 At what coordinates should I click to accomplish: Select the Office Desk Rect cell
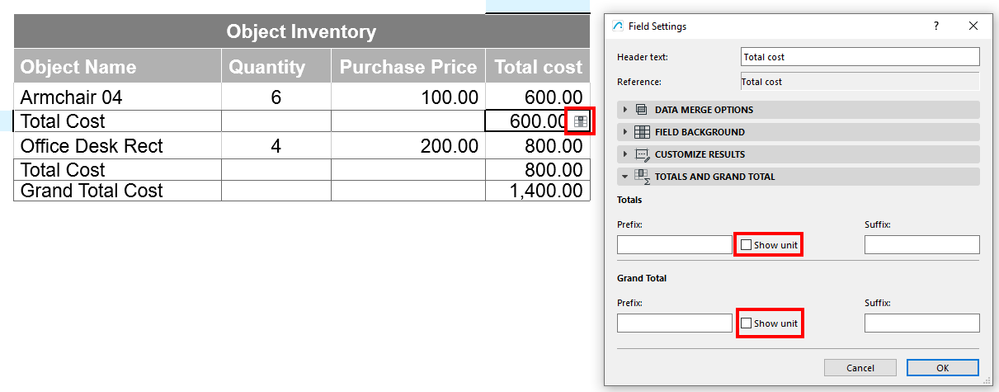(x=118, y=146)
